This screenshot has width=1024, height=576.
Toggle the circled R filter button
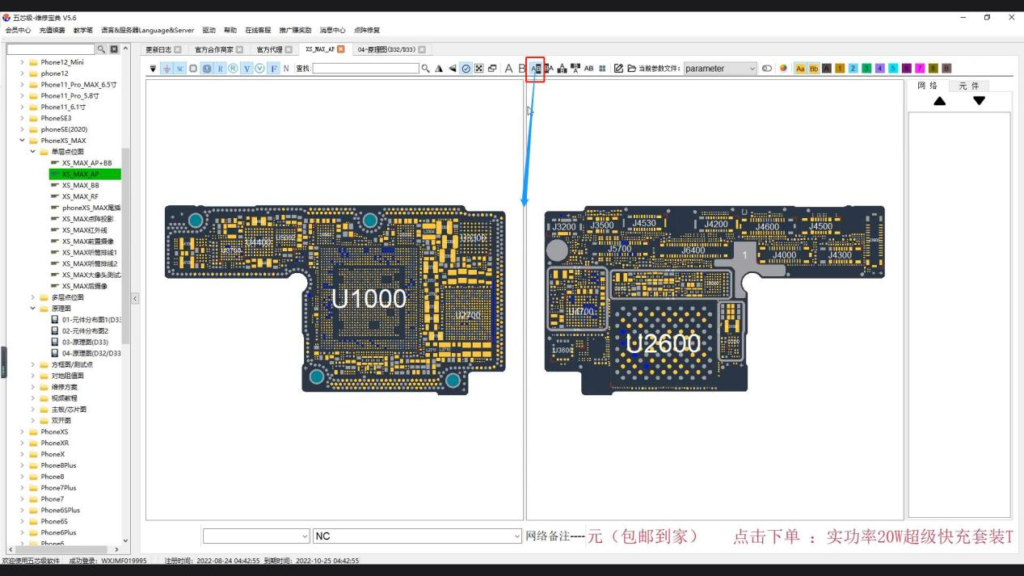tap(233, 69)
